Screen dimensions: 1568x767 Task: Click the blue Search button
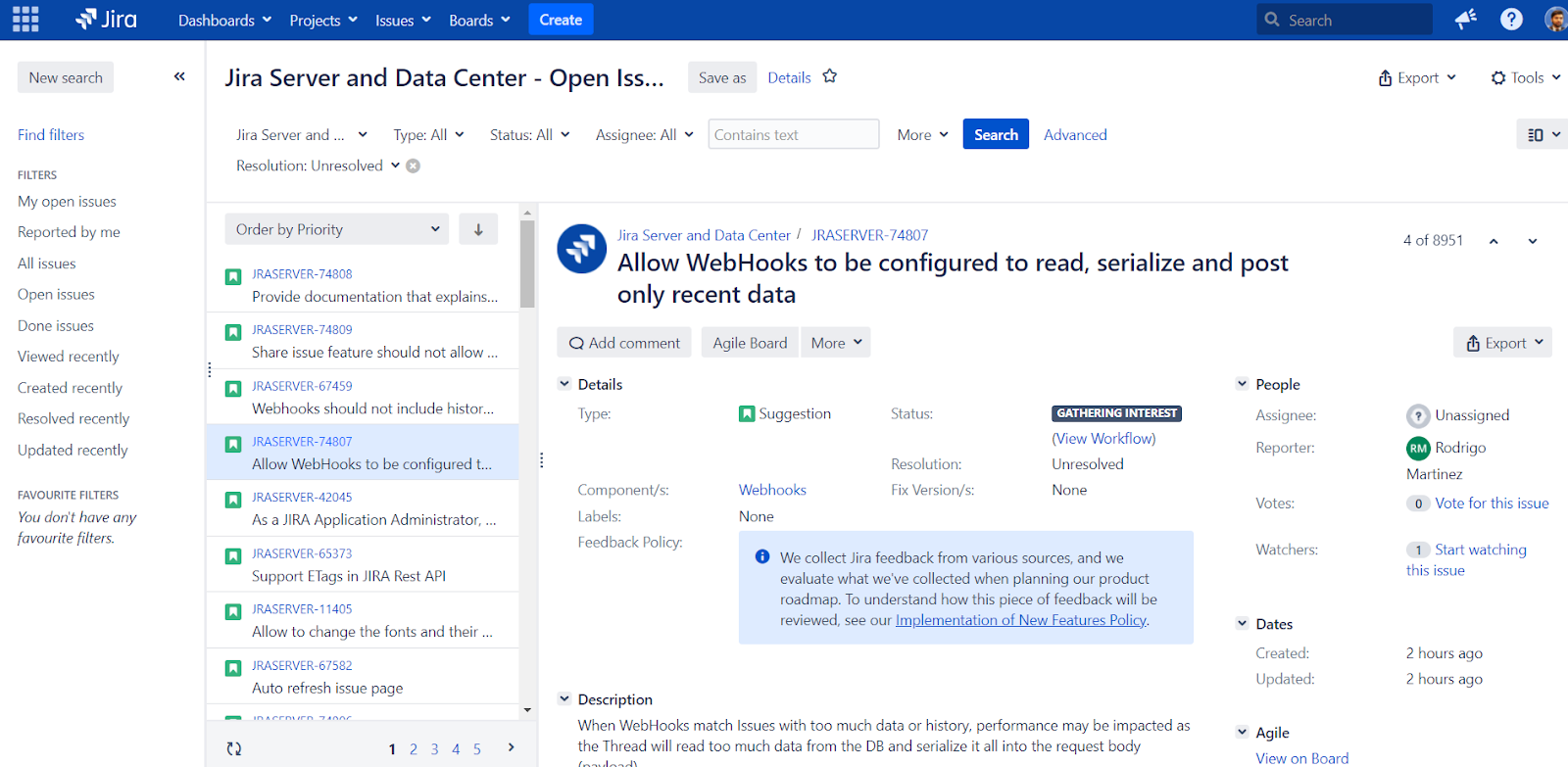[x=996, y=134]
